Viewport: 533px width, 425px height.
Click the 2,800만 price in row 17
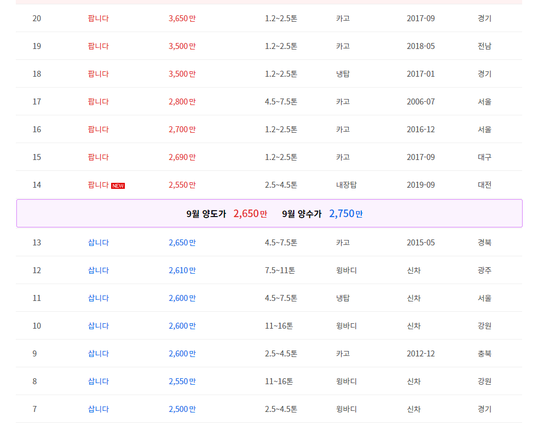(182, 102)
